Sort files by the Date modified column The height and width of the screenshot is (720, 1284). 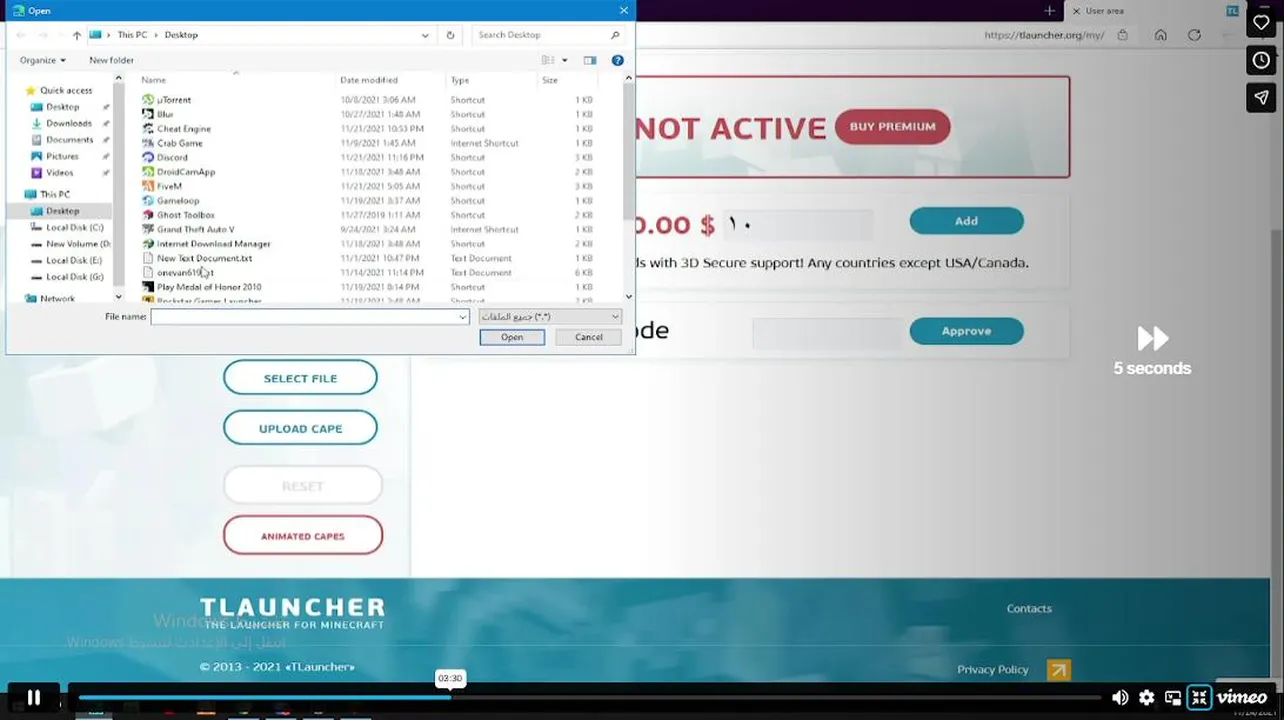369,80
